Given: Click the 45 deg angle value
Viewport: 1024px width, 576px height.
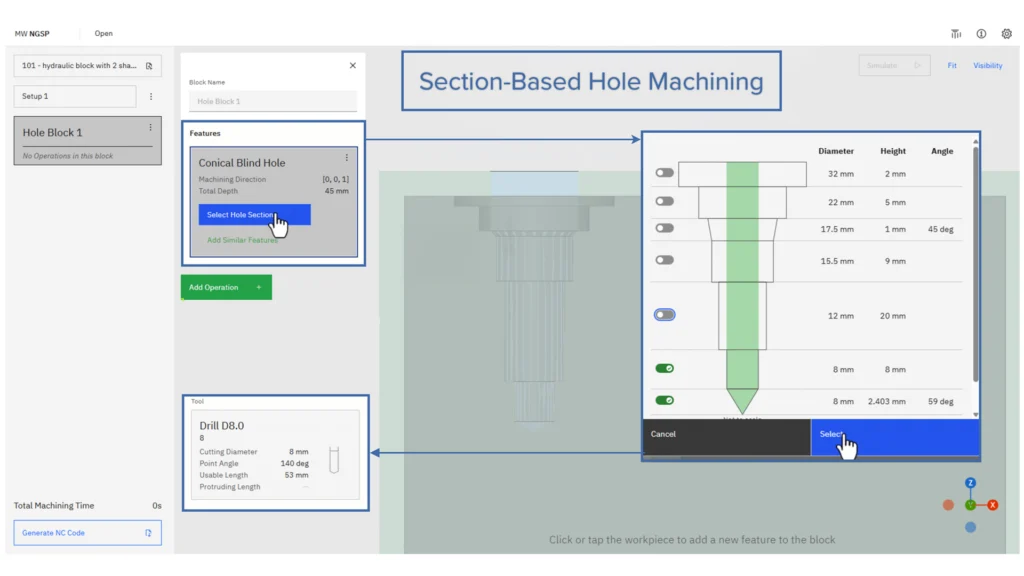Looking at the screenshot, I should tap(940, 229).
